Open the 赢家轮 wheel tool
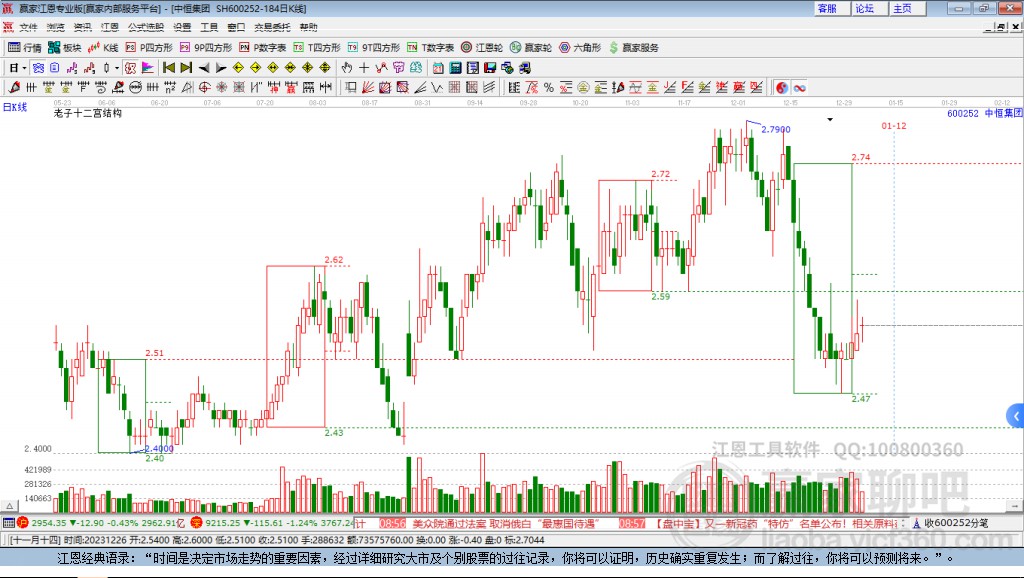Screen dimensions: 1024x578 (531, 48)
